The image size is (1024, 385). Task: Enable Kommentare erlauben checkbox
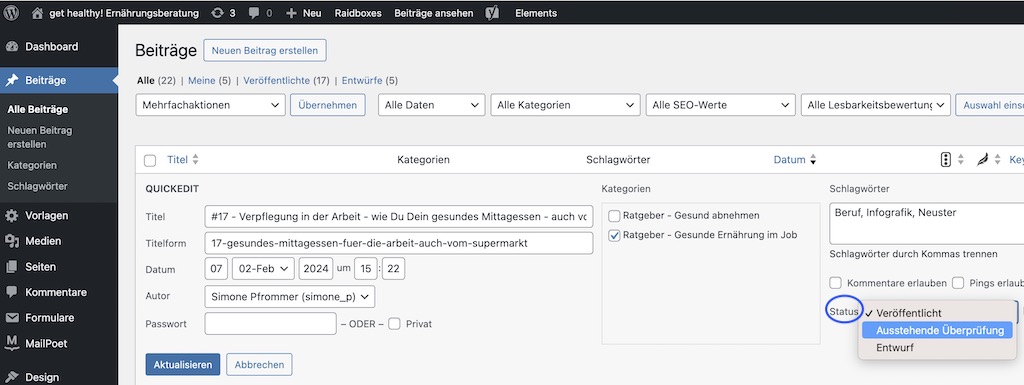click(x=835, y=283)
